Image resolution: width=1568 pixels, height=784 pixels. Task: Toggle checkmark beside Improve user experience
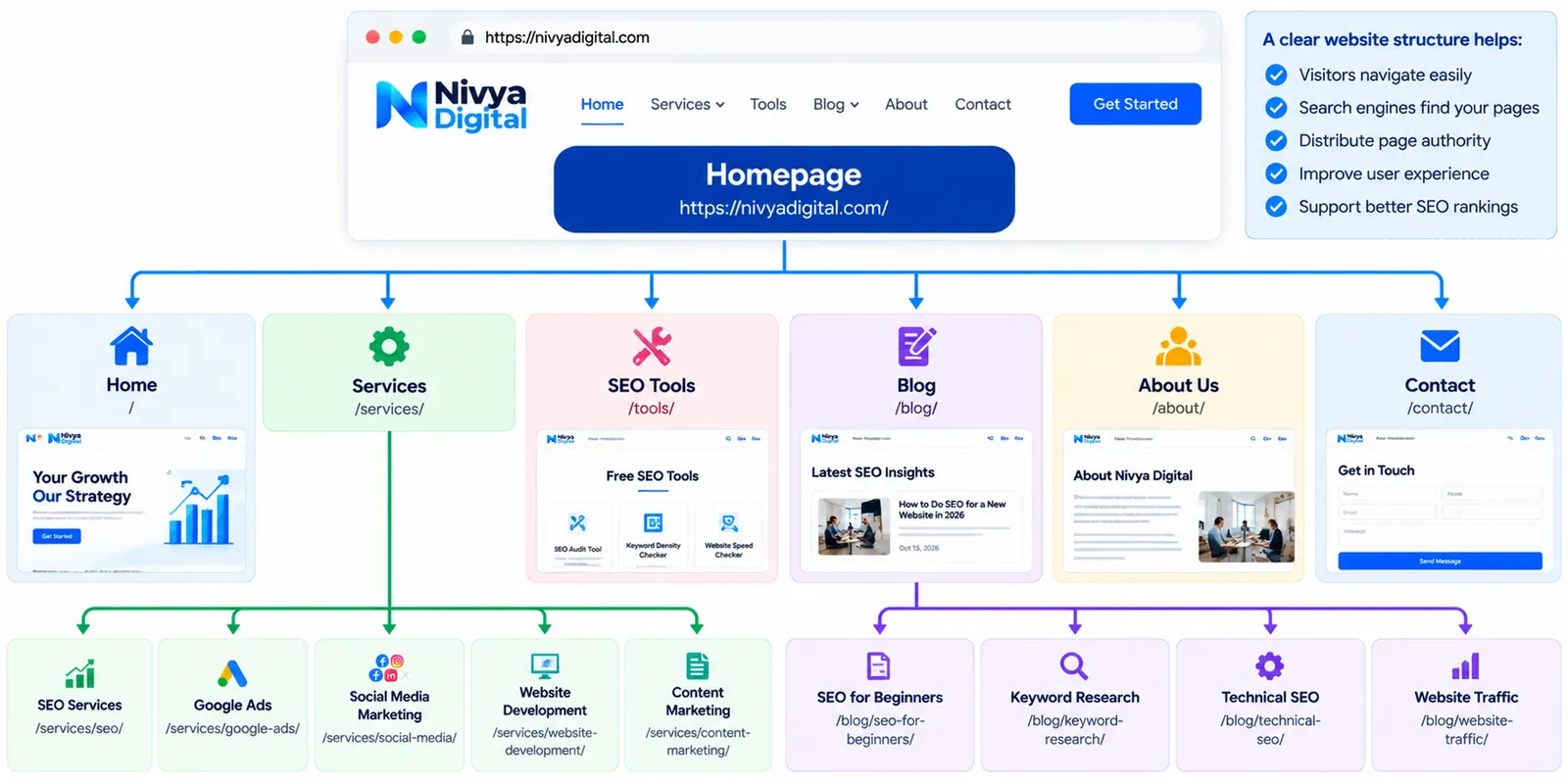click(1276, 173)
